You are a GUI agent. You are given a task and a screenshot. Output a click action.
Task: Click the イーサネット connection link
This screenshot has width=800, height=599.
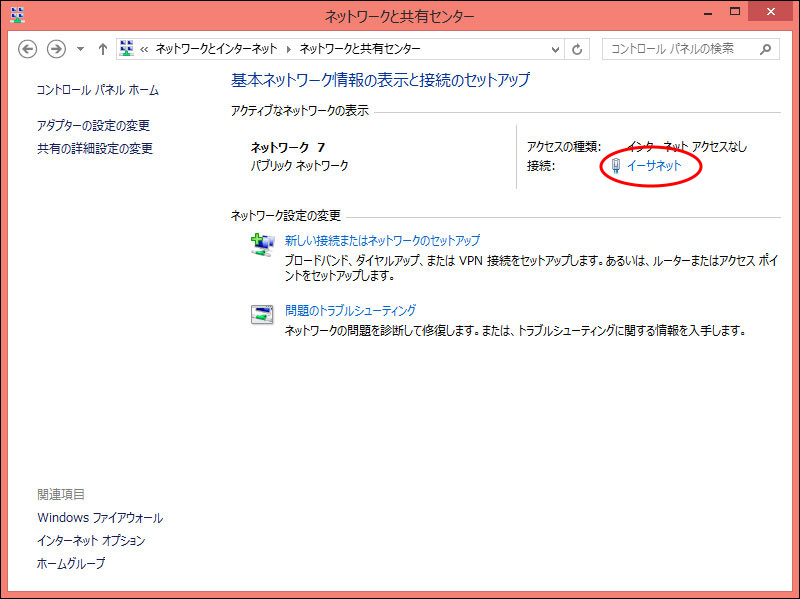(x=654, y=166)
